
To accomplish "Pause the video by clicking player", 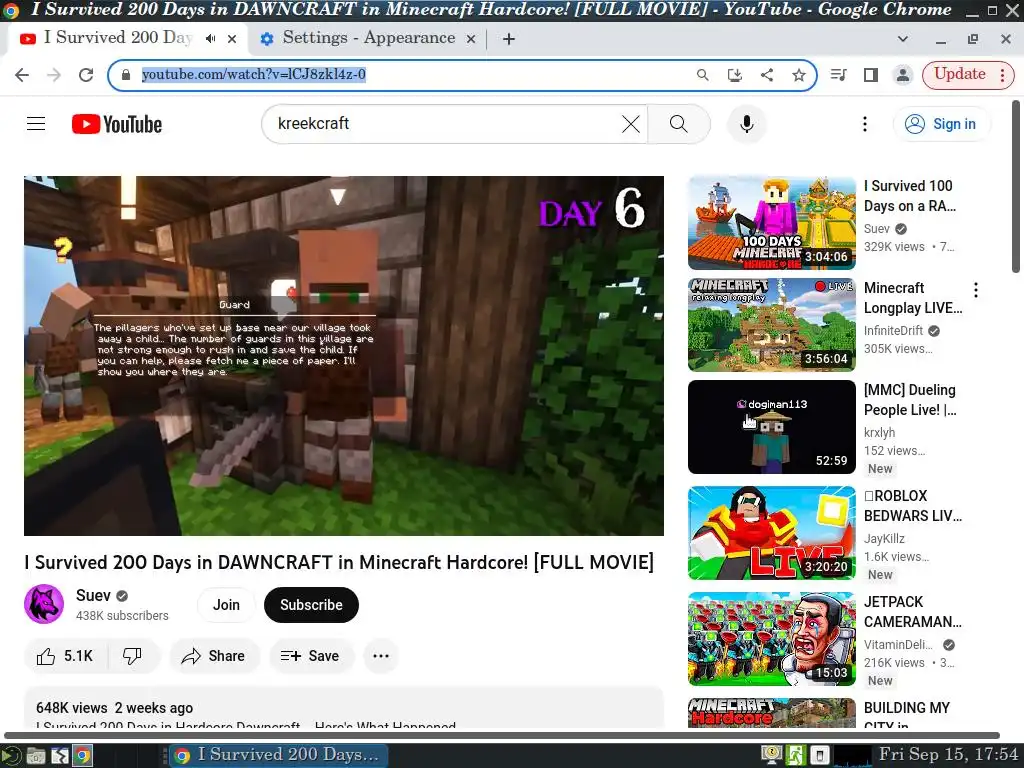I will tap(344, 356).
